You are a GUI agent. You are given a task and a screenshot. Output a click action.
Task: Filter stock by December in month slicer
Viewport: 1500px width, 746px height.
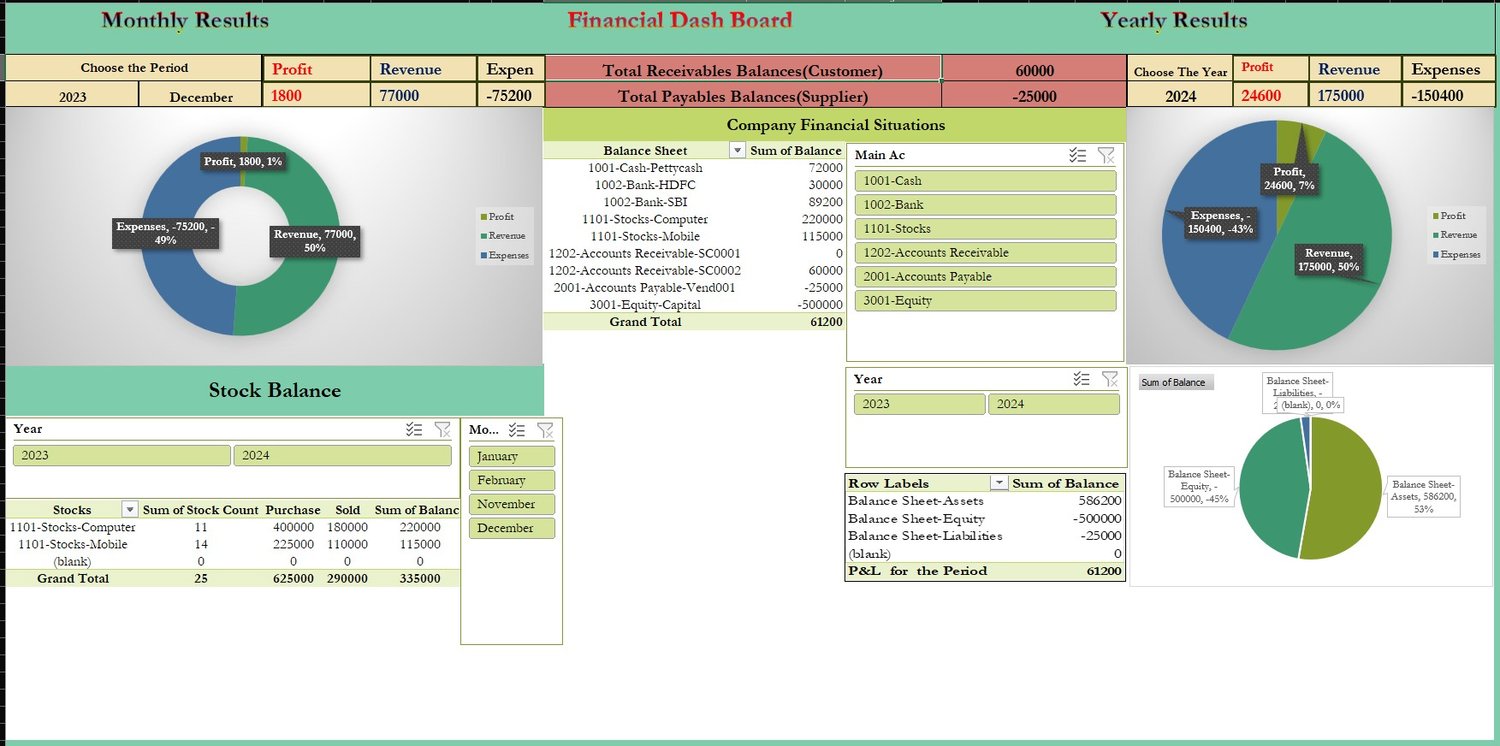pos(512,528)
